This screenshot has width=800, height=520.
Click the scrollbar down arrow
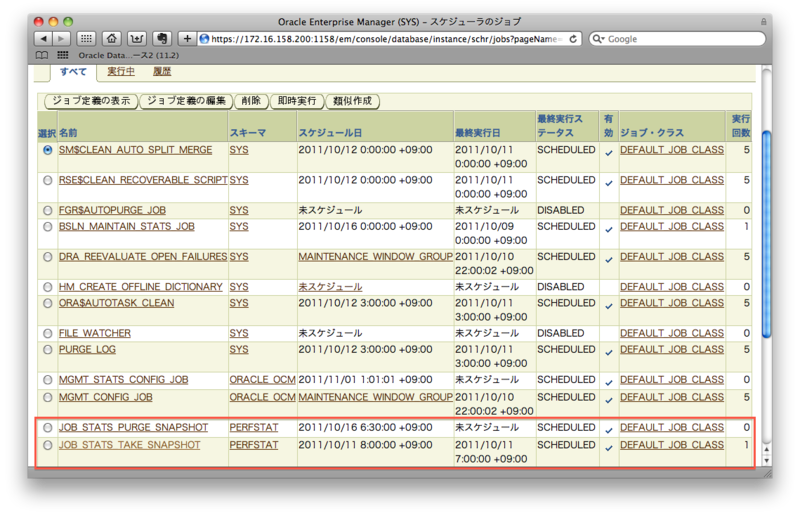point(766,460)
